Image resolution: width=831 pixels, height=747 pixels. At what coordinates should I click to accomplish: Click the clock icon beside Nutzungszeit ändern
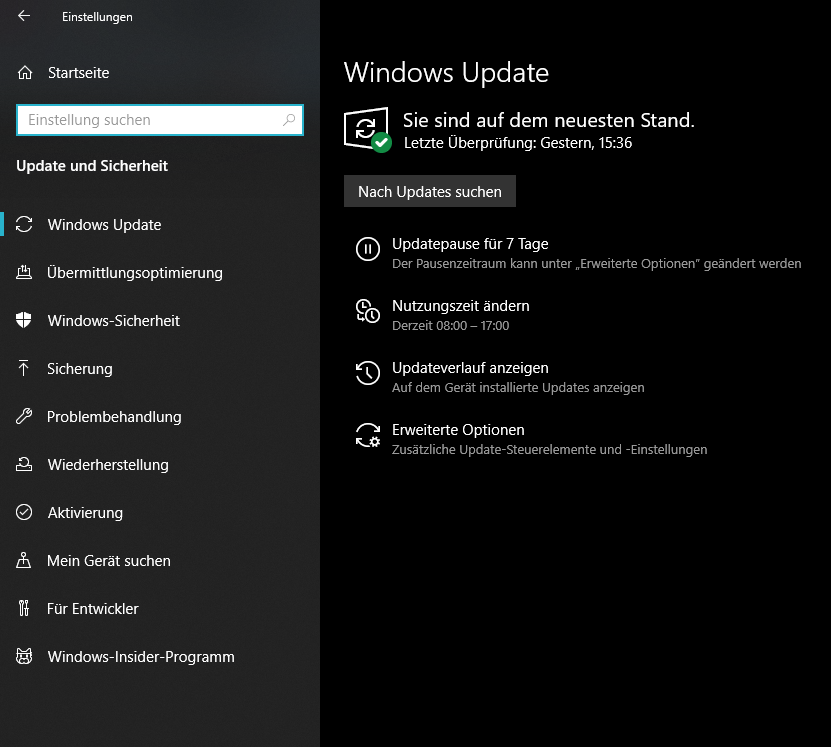[368, 311]
